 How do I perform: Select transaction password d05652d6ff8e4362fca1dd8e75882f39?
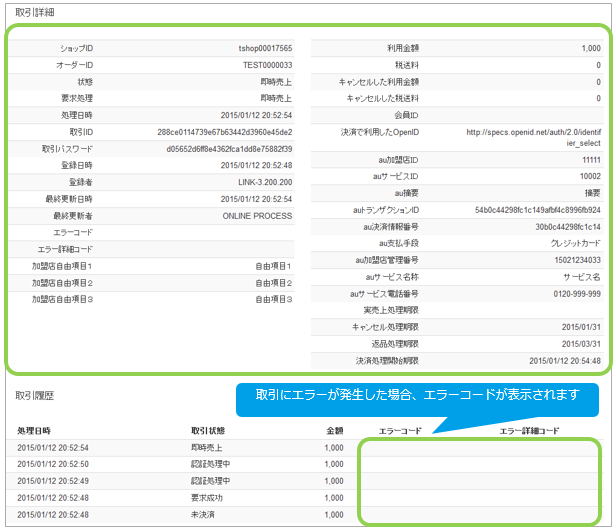[229, 149]
